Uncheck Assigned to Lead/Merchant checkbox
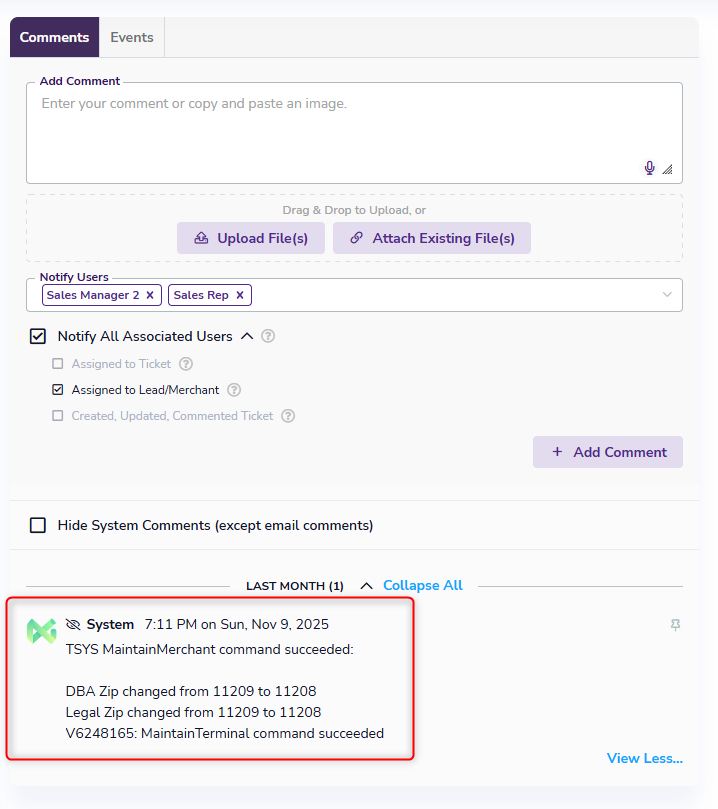 58,390
